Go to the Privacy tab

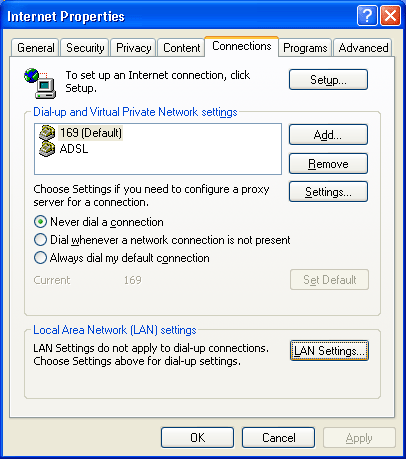tap(133, 48)
